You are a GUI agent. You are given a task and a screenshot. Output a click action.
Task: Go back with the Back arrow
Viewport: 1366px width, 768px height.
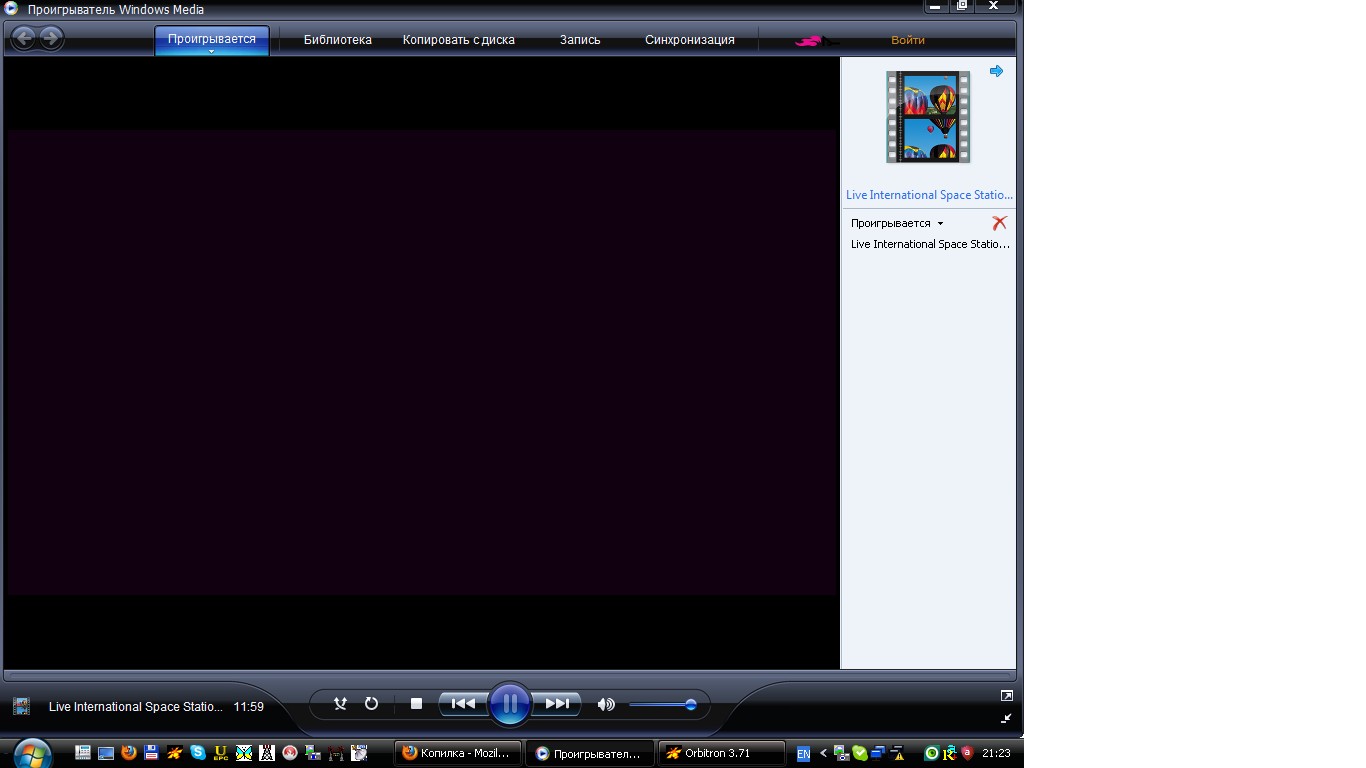[x=23, y=38]
